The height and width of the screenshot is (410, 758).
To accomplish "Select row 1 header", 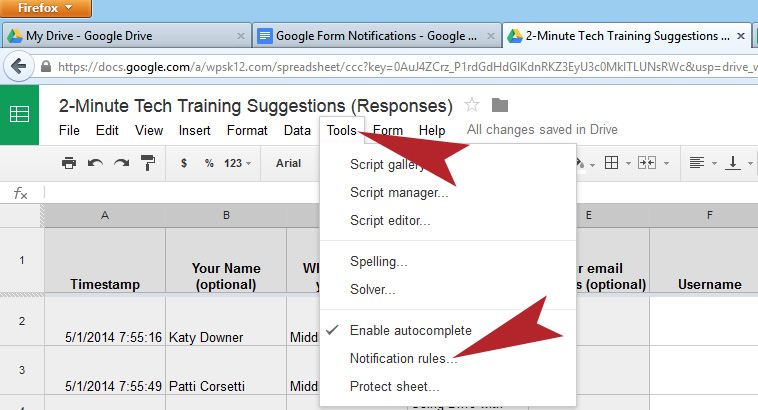I will [22, 260].
